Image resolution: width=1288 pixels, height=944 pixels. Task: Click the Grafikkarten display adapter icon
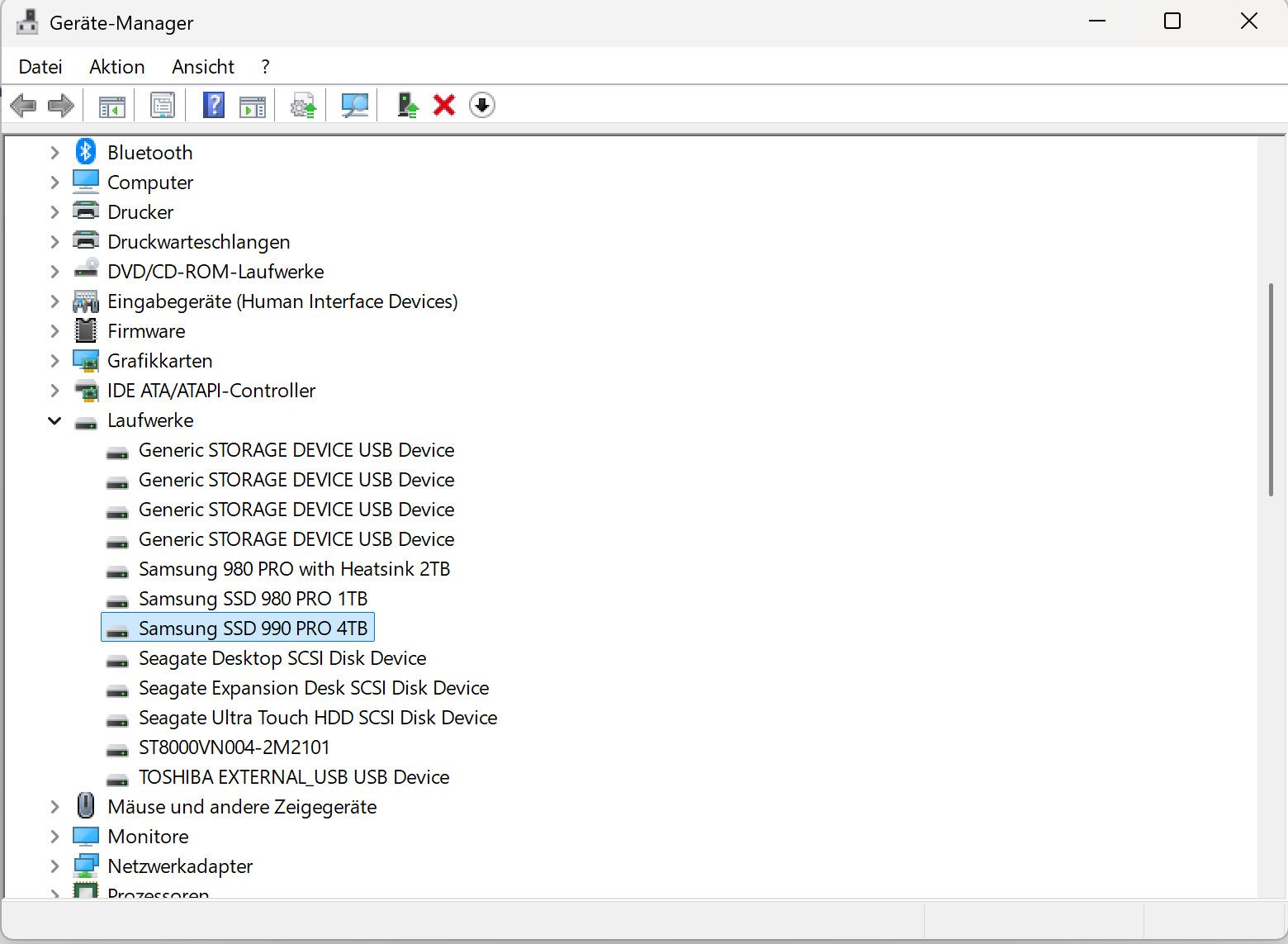86,361
